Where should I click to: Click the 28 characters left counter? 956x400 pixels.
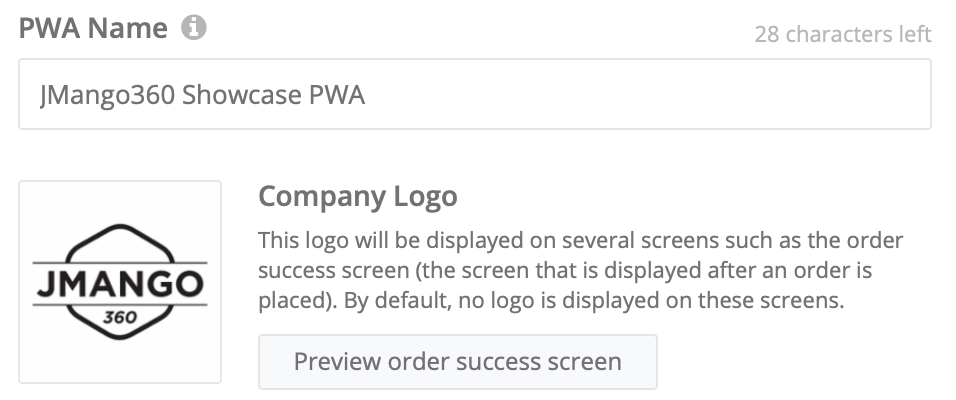coord(842,34)
